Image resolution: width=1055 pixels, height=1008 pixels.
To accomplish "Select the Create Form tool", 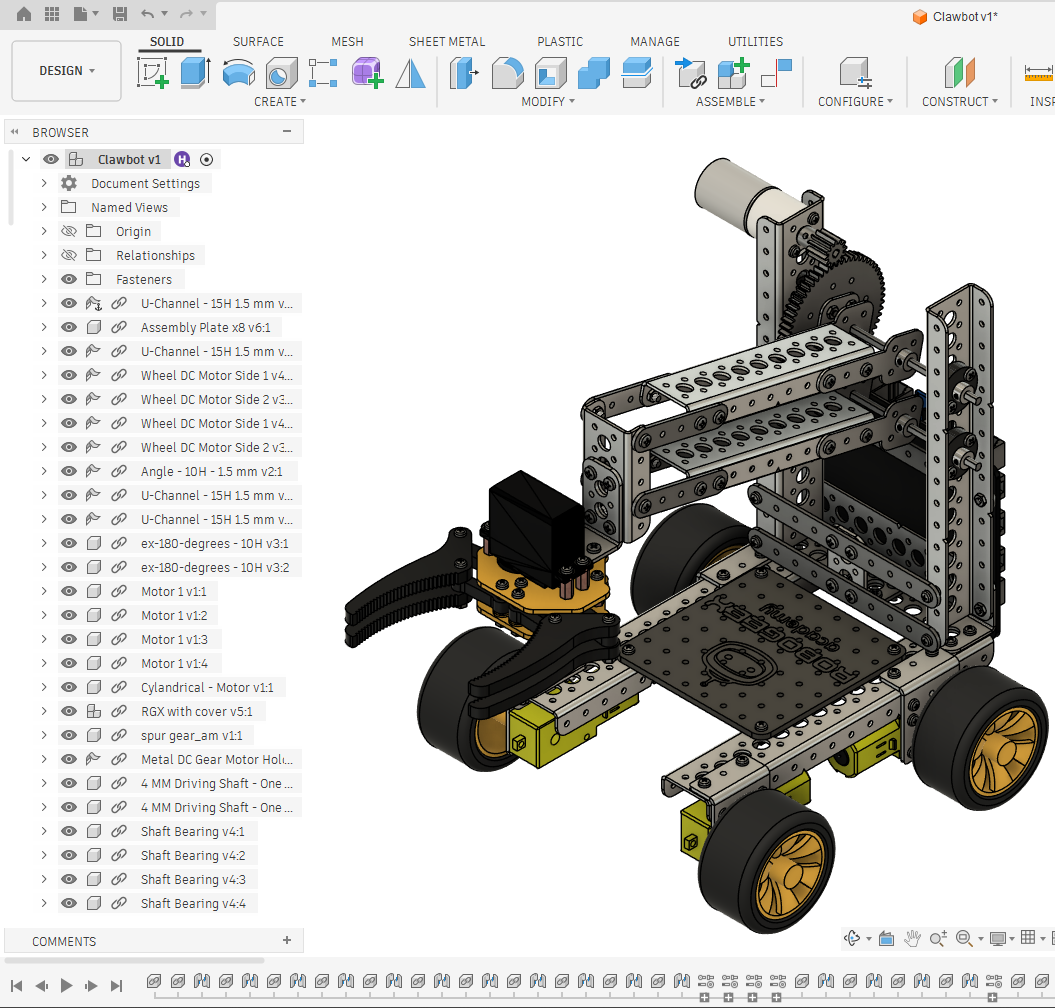I will (367, 73).
